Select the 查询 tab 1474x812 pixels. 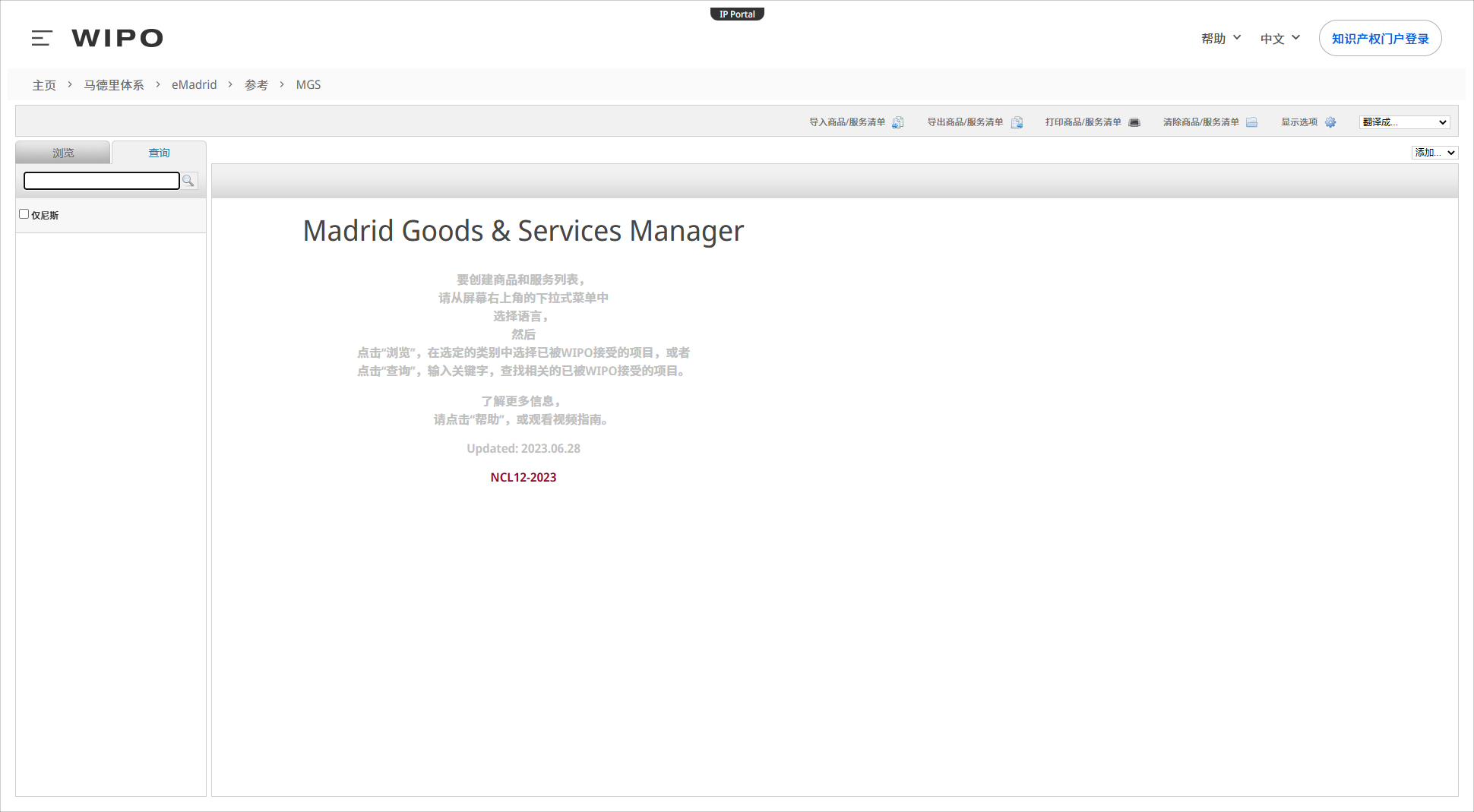[159, 153]
